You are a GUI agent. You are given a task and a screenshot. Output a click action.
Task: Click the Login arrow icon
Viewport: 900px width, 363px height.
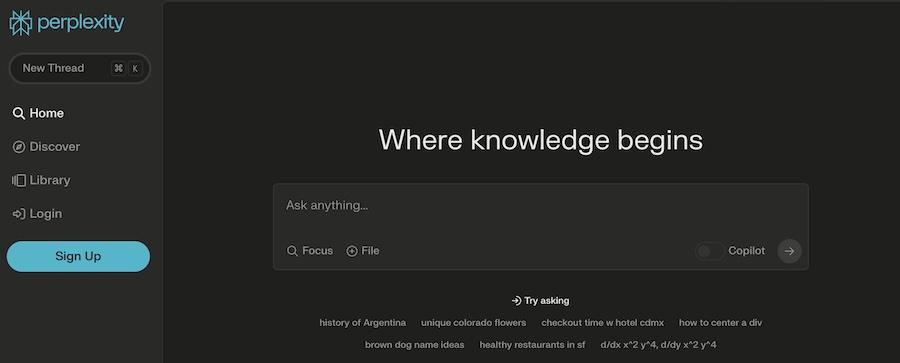pyautogui.click(x=19, y=214)
